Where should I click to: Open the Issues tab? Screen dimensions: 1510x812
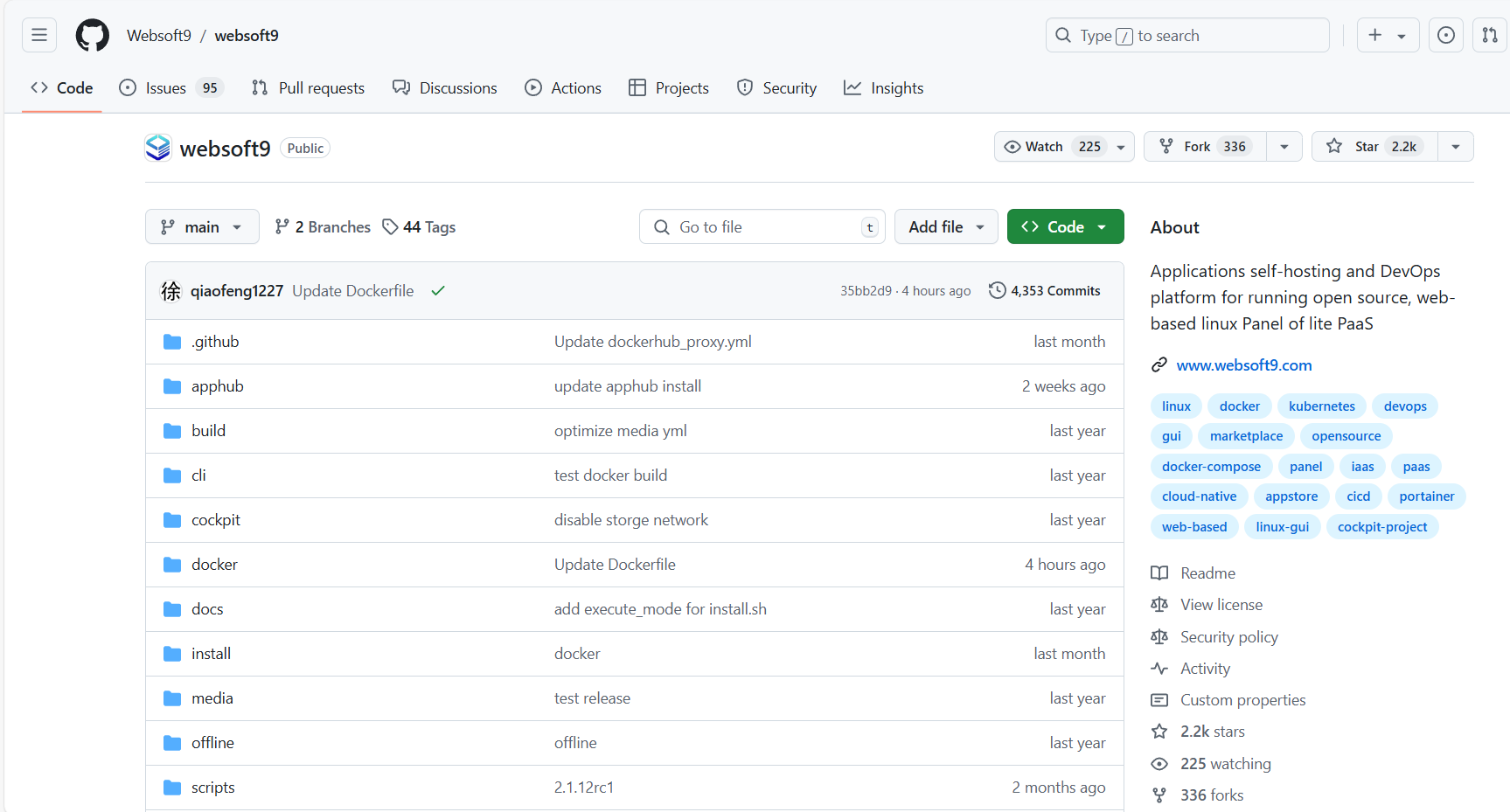point(171,88)
